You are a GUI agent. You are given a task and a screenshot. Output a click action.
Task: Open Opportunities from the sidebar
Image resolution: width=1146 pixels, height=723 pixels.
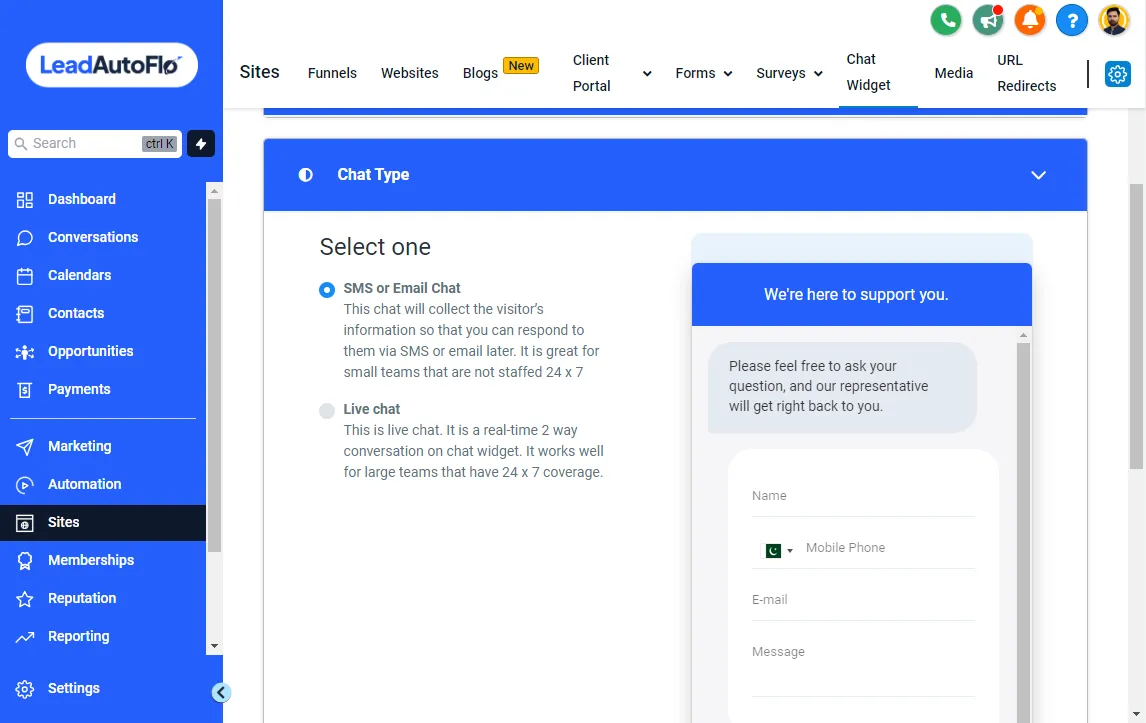pos(91,352)
